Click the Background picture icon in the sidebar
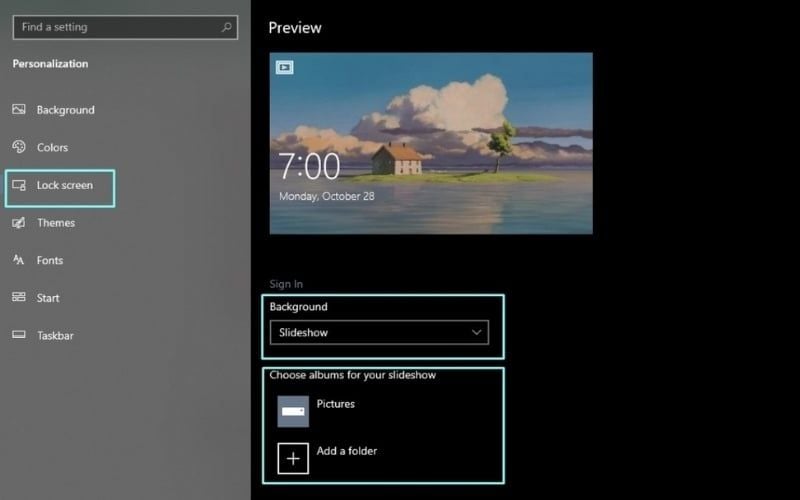 [x=19, y=110]
